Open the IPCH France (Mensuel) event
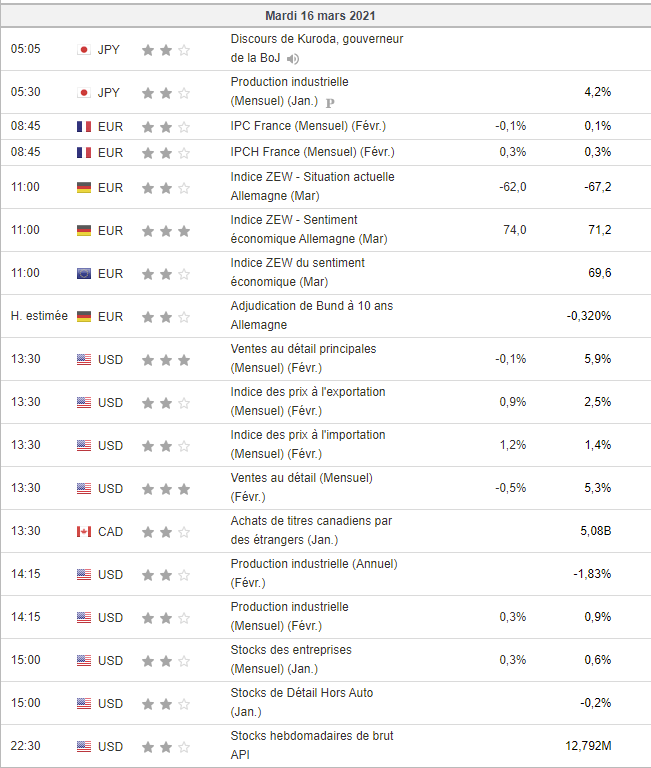 (312, 152)
